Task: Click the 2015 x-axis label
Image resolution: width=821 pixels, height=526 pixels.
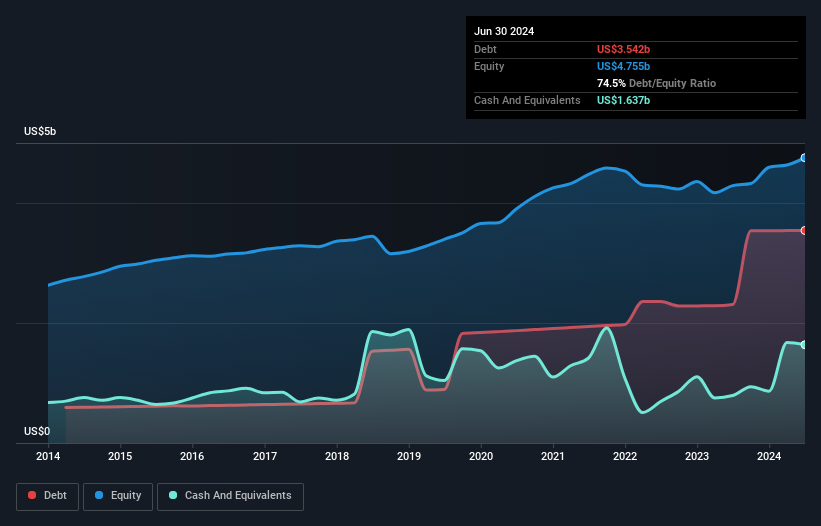Action: [x=120, y=456]
